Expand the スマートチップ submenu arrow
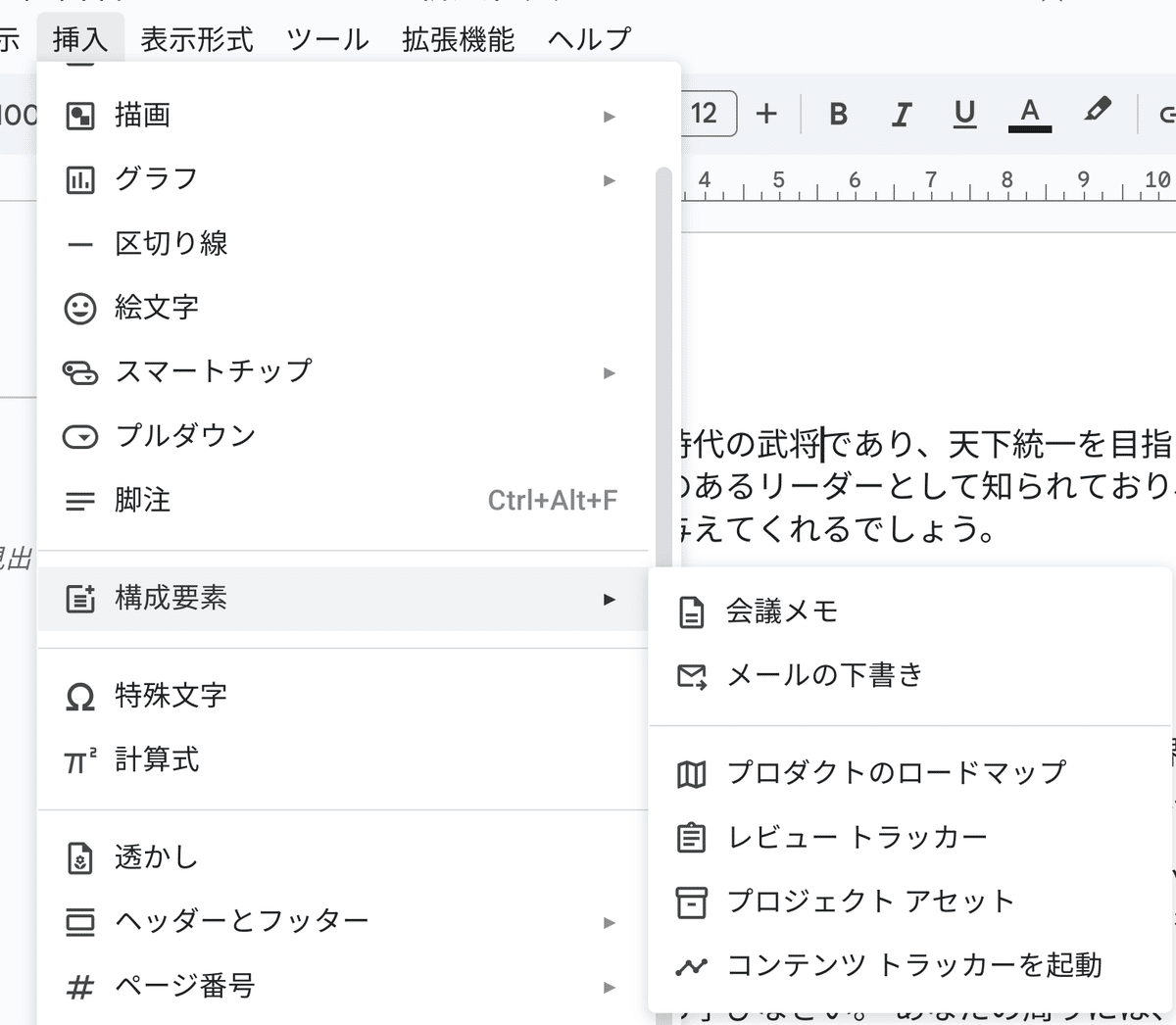Viewport: 1176px width, 1025px height. click(x=610, y=373)
